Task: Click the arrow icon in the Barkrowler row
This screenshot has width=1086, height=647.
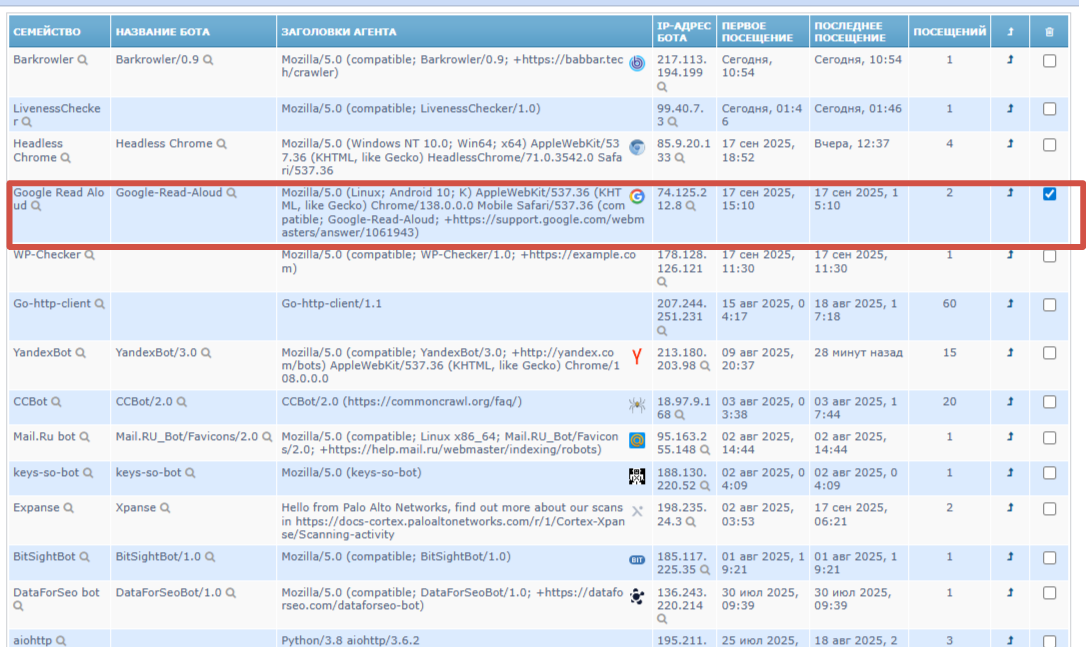Action: point(1010,60)
